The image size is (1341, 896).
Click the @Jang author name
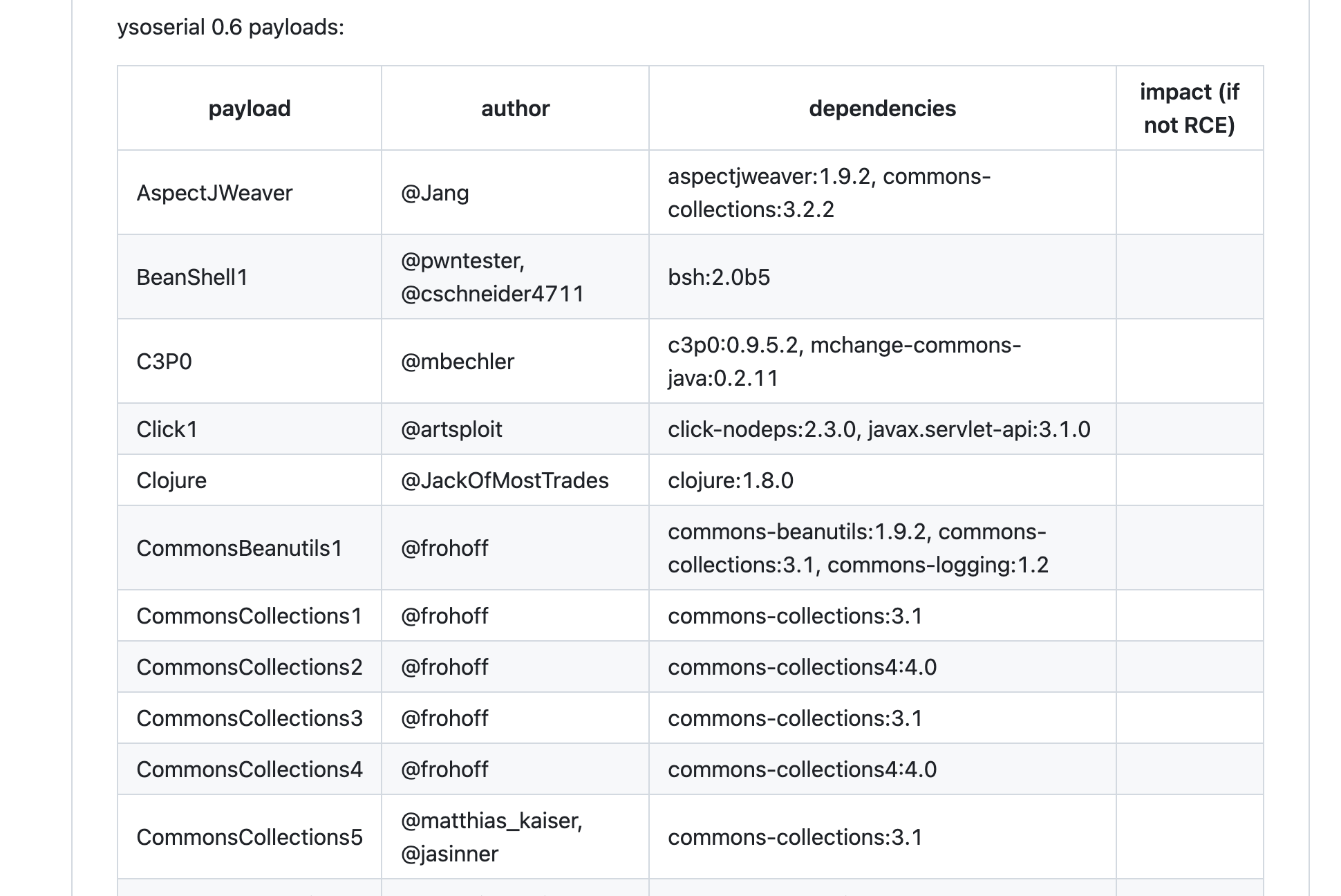434,193
